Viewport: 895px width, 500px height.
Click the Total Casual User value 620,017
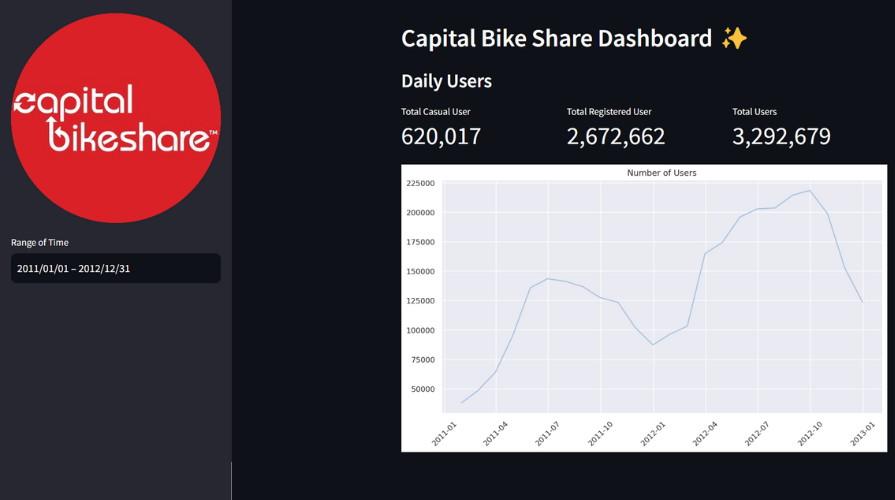coord(441,136)
